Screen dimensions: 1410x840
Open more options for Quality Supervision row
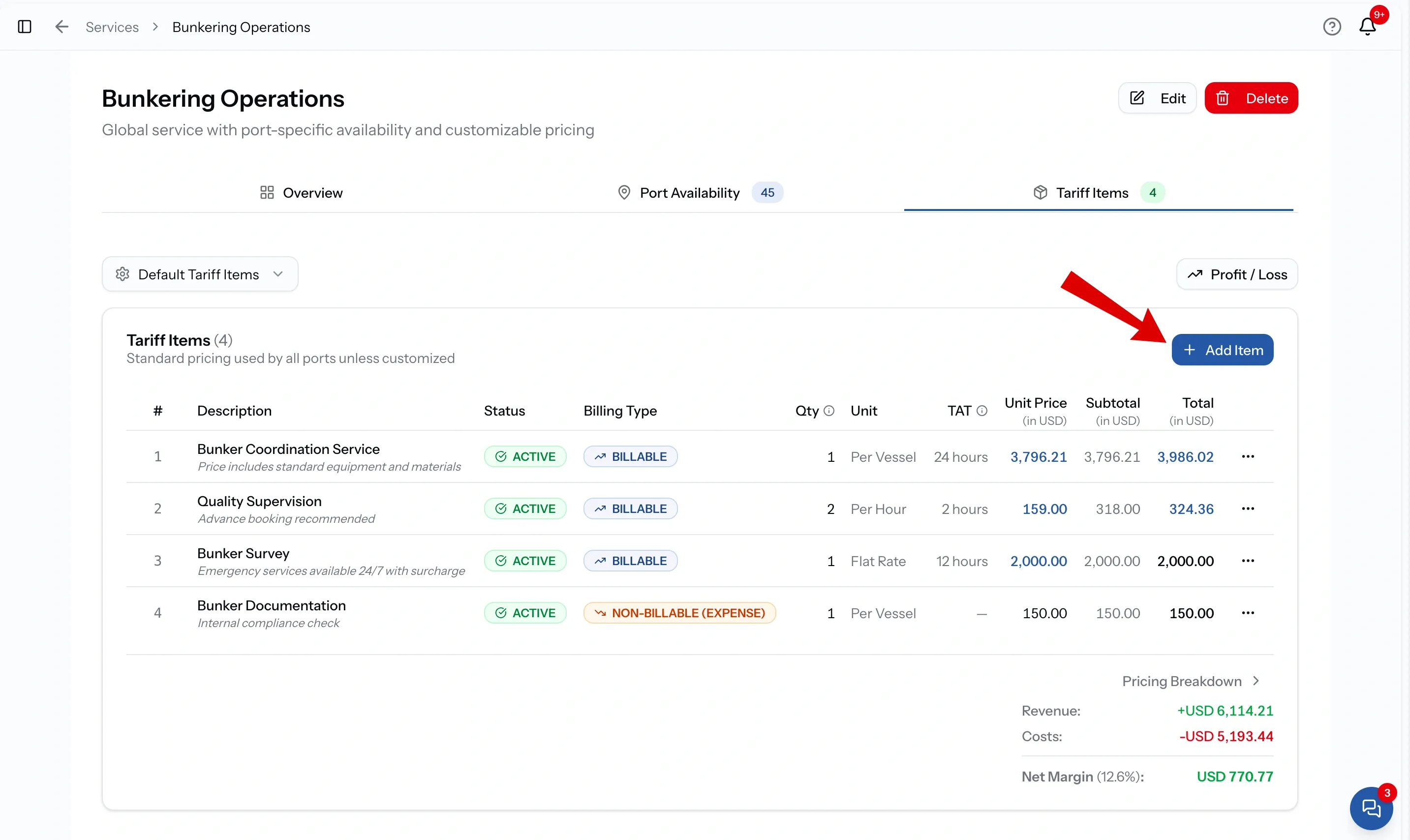click(1248, 509)
